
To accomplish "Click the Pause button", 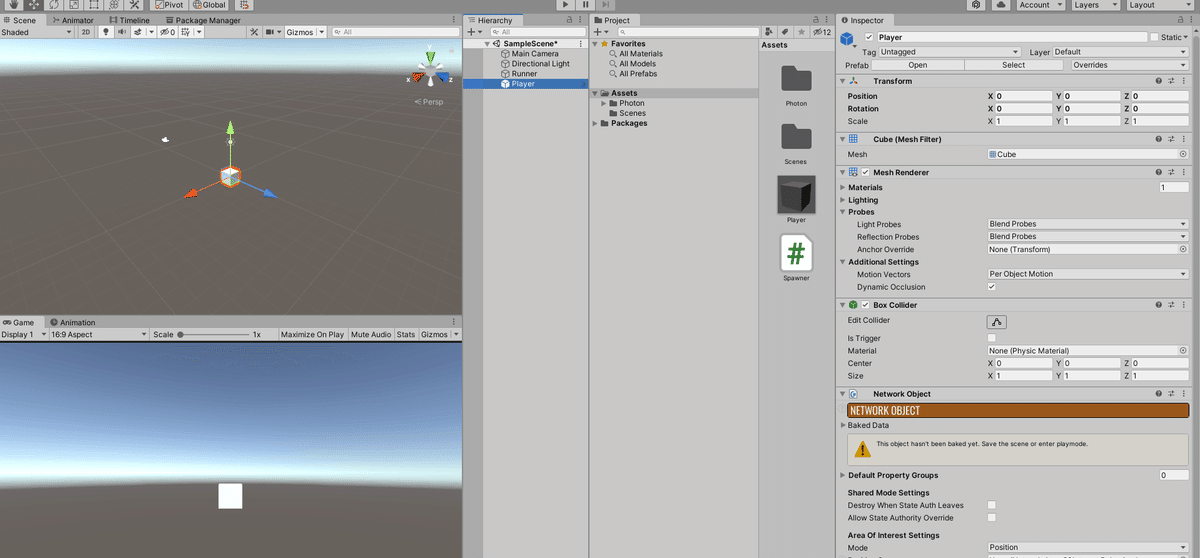I will click(x=586, y=5).
